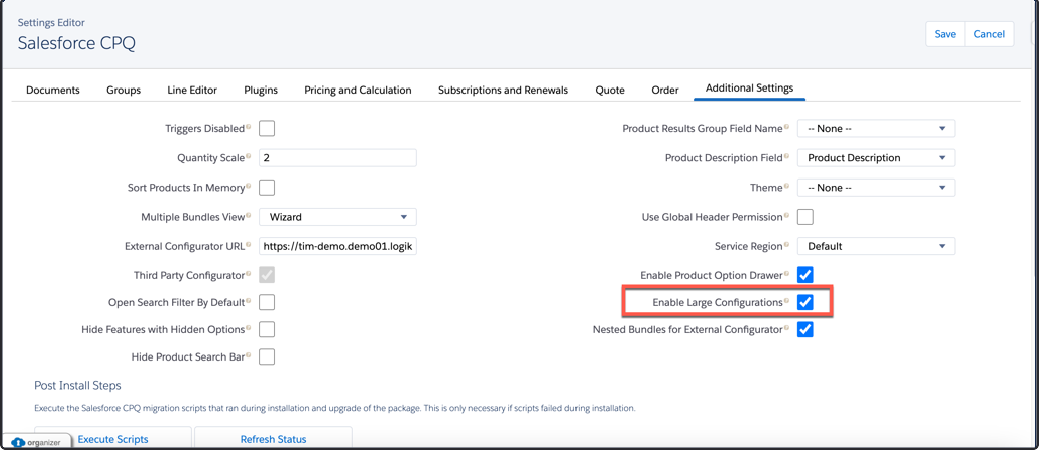Click the organizer cloud icon
The width and height of the screenshot is (1039, 450).
point(17,442)
